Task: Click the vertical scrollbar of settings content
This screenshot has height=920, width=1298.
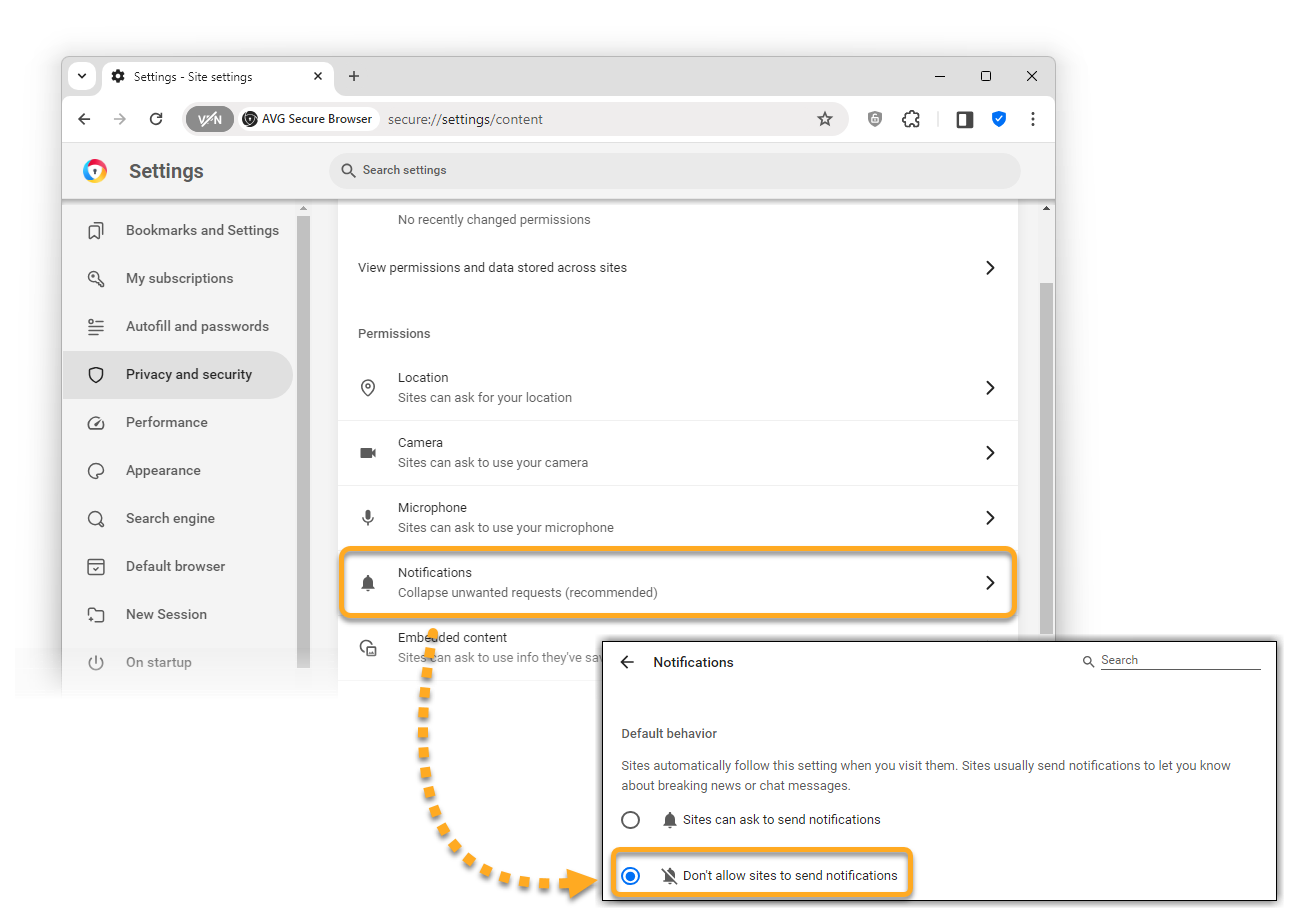Action: [1046, 450]
